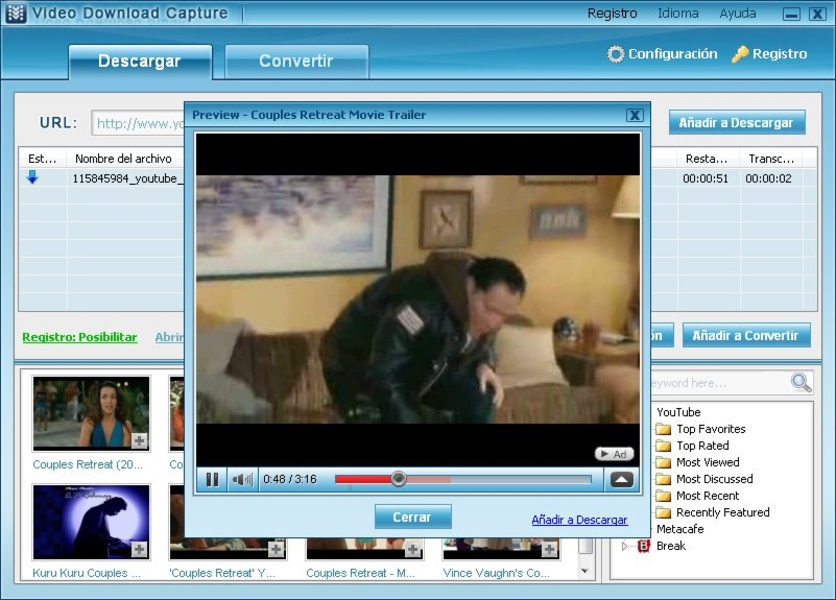The height and width of the screenshot is (600, 836).
Task: Add Couples Retreat (20... video via plus icon
Action: [x=139, y=441]
